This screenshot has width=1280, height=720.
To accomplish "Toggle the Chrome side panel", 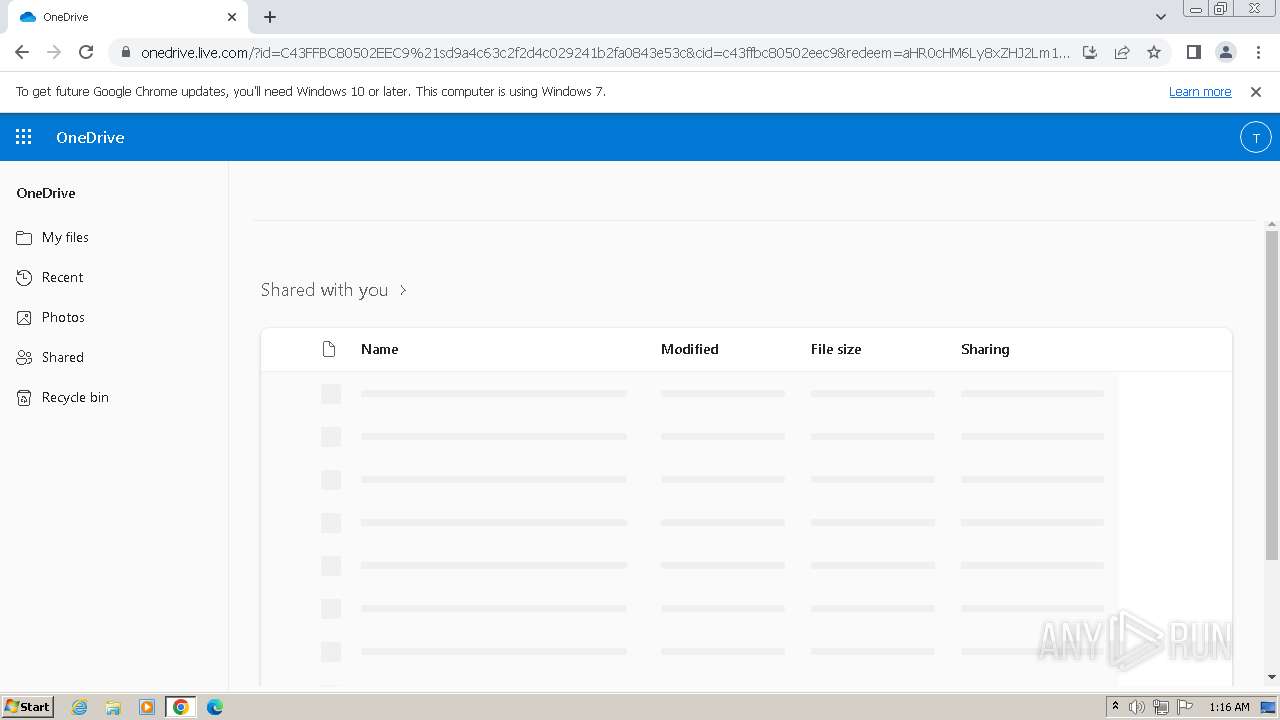I will (x=1193, y=52).
